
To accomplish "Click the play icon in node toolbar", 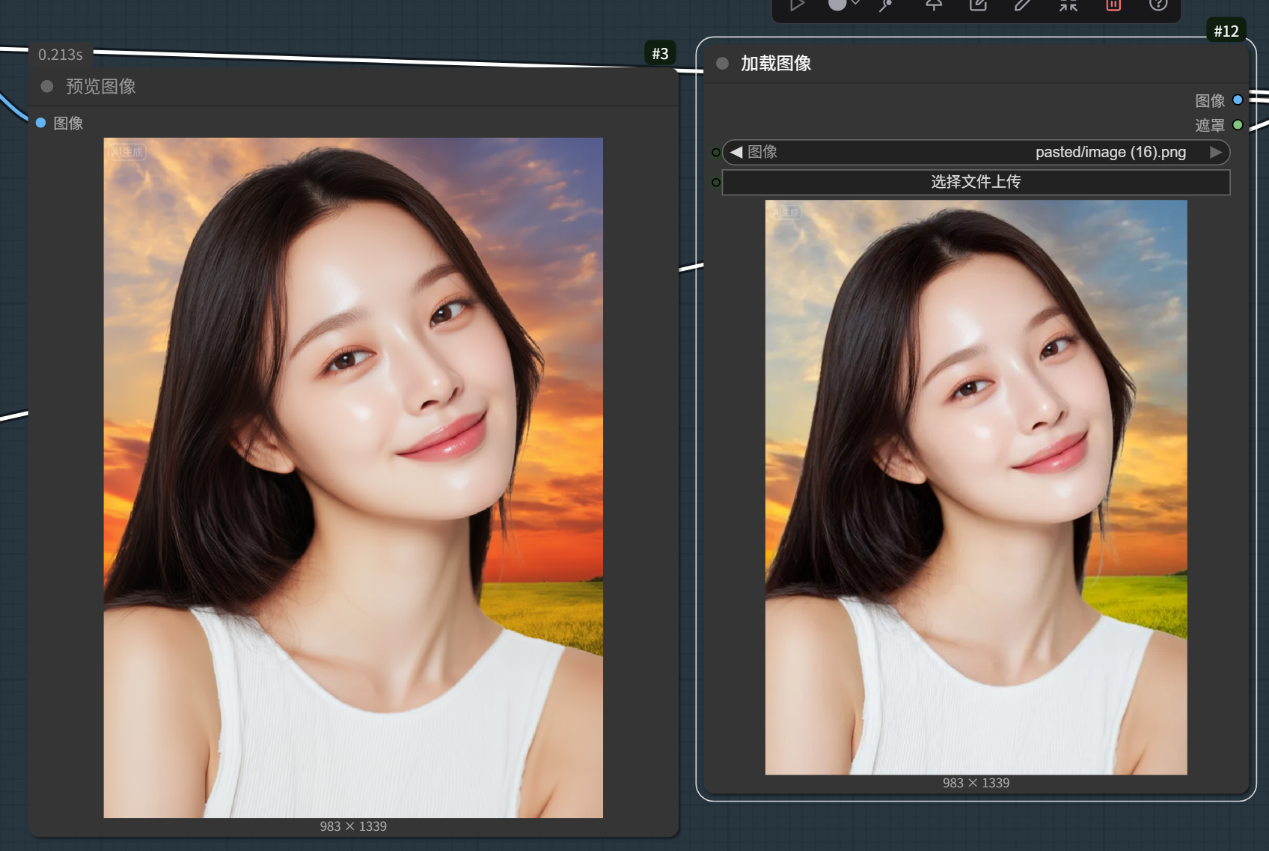I will [797, 5].
